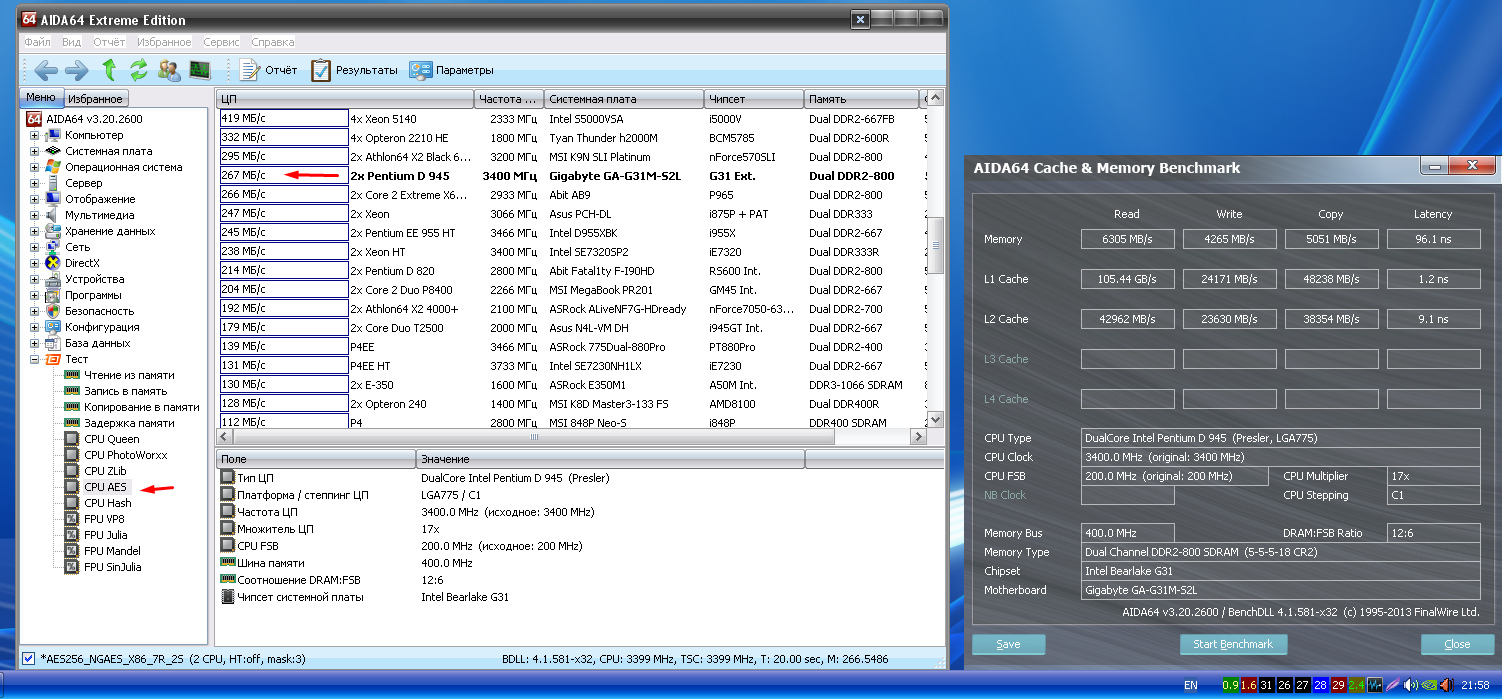Click the green Up arrow toolbar icon
Screen dimensions: 1502x699
tap(109, 70)
